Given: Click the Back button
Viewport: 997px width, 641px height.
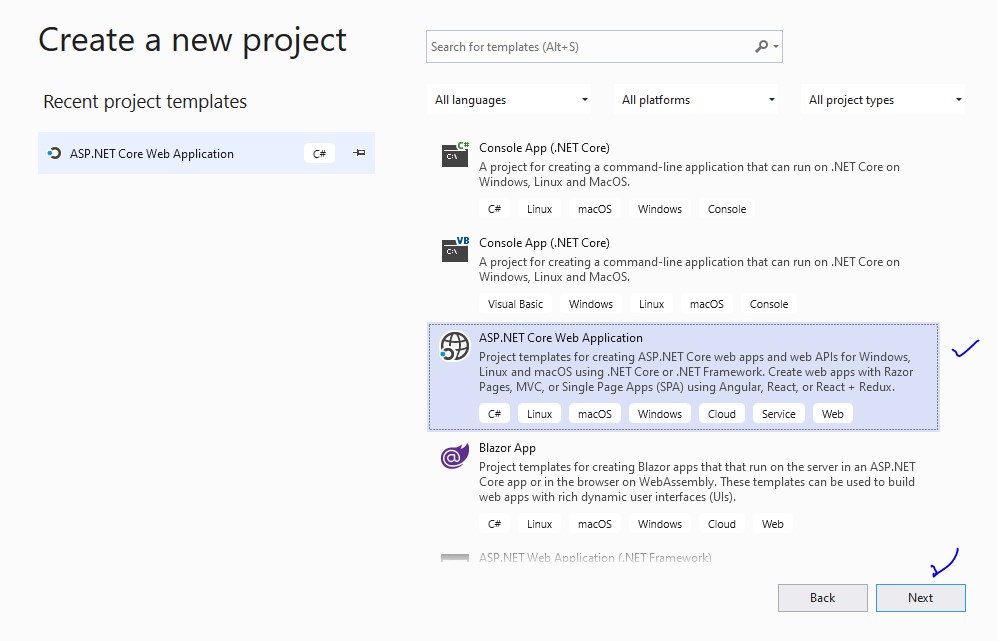Looking at the screenshot, I should coord(822,598).
